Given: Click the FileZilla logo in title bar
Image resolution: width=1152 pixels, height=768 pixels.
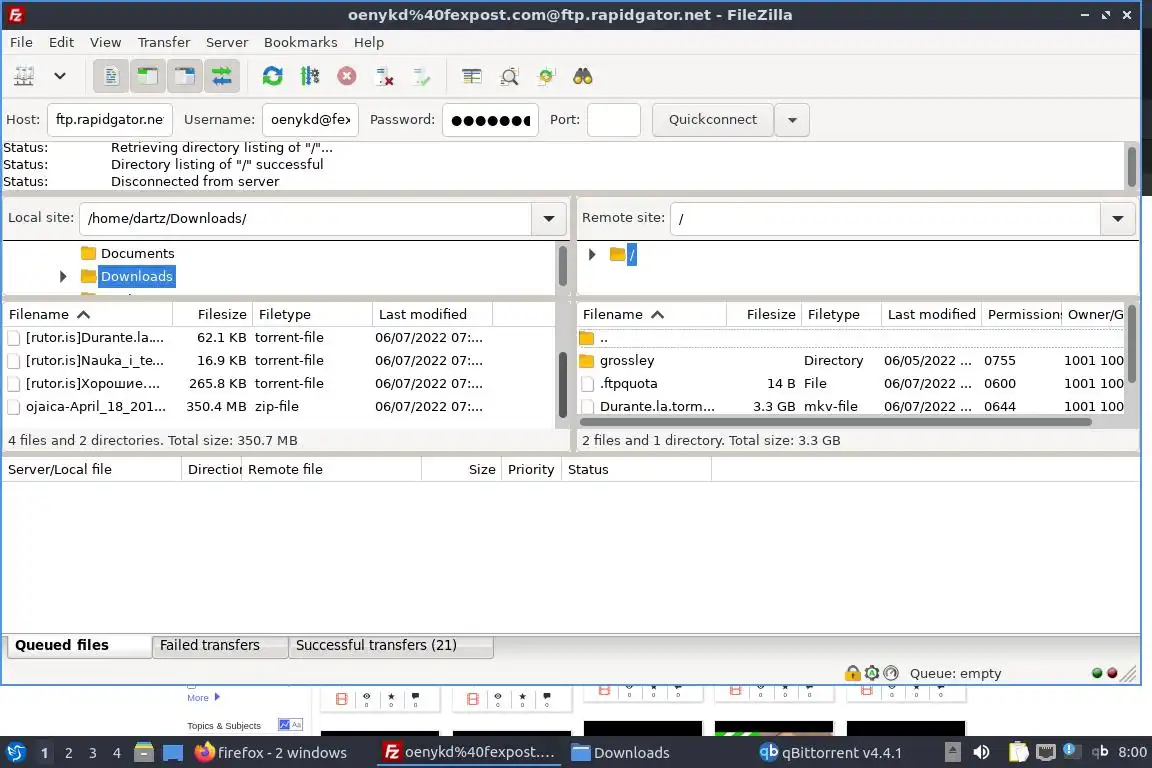Looking at the screenshot, I should [16, 15].
